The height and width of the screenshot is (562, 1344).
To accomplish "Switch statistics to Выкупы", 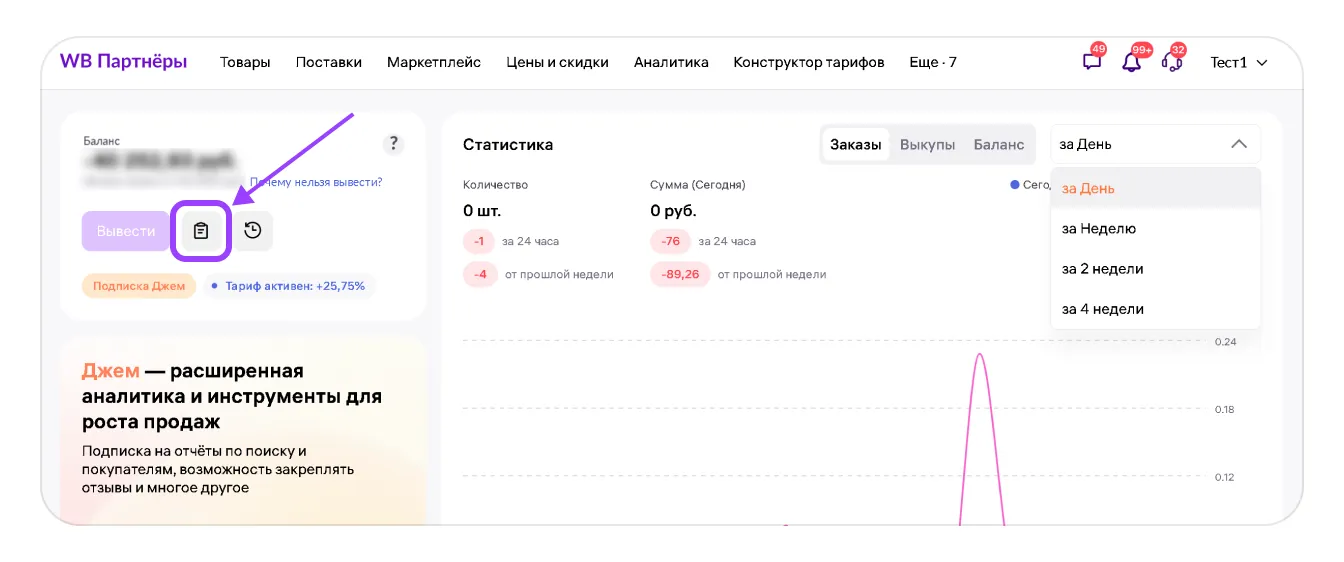I will coord(927,144).
